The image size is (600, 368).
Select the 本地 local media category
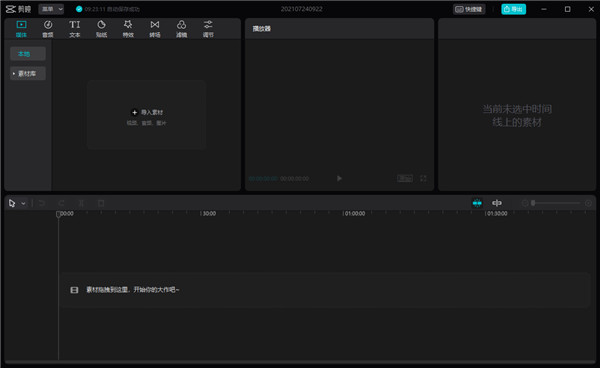(28, 54)
